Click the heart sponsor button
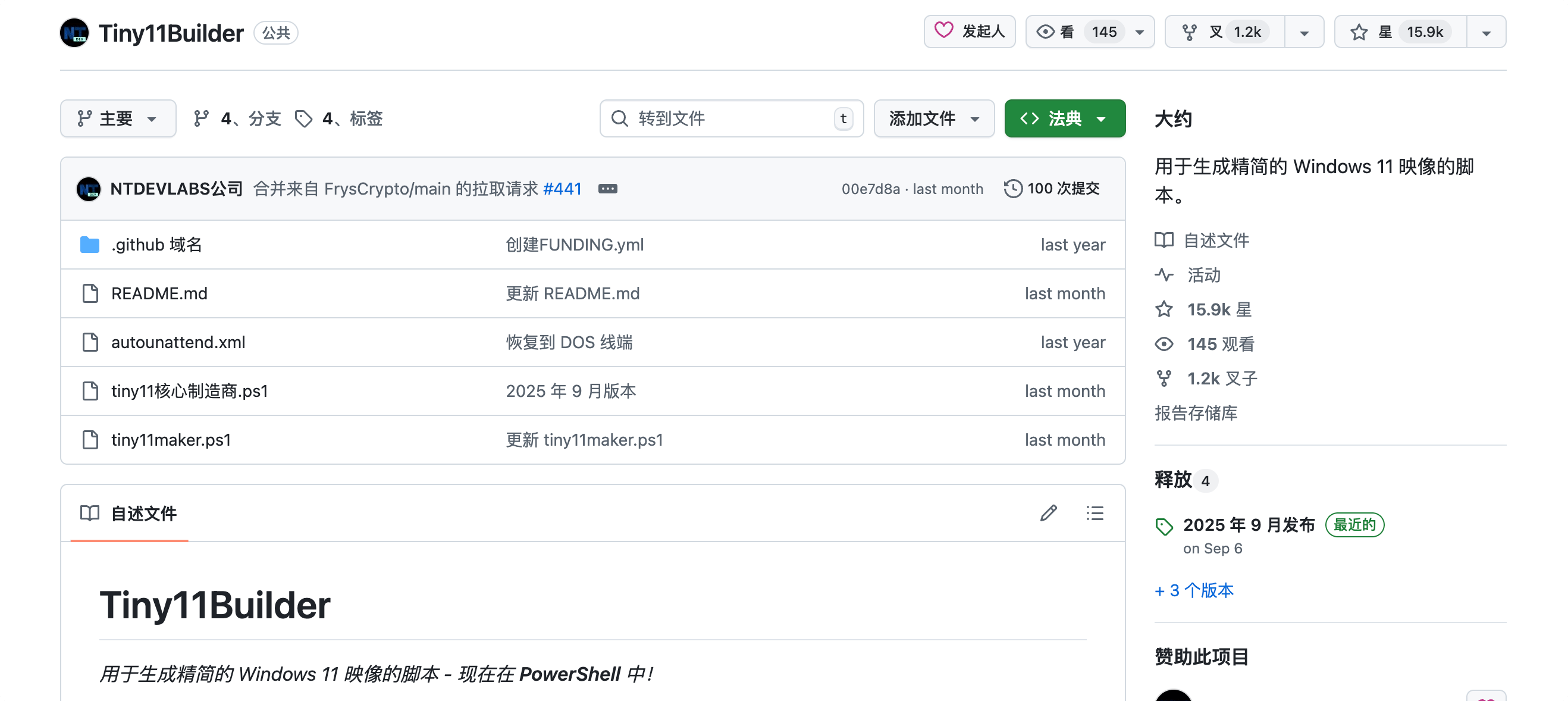This screenshot has height=701, width=1568. click(969, 32)
